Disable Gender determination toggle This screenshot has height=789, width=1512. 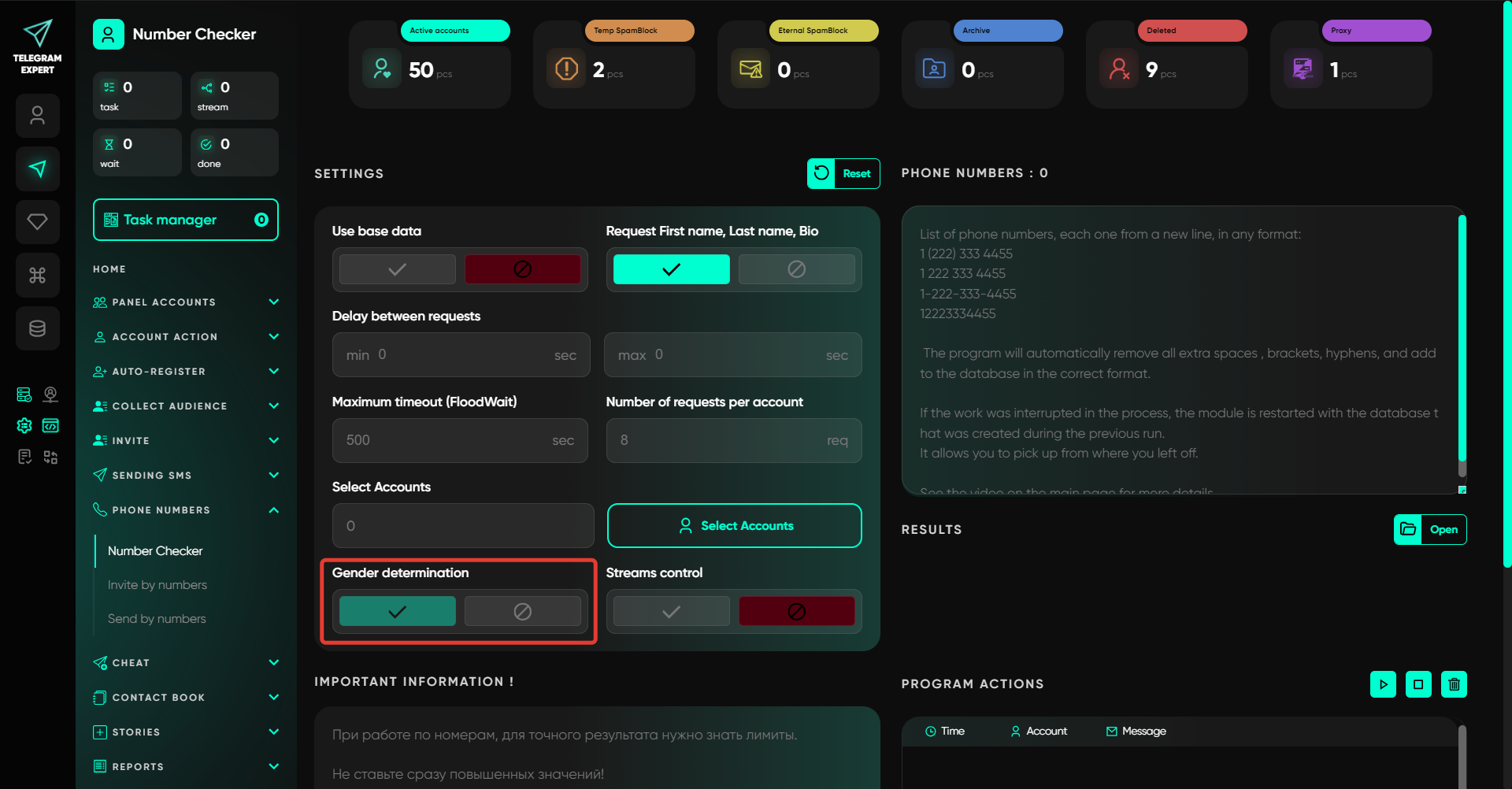522,612
